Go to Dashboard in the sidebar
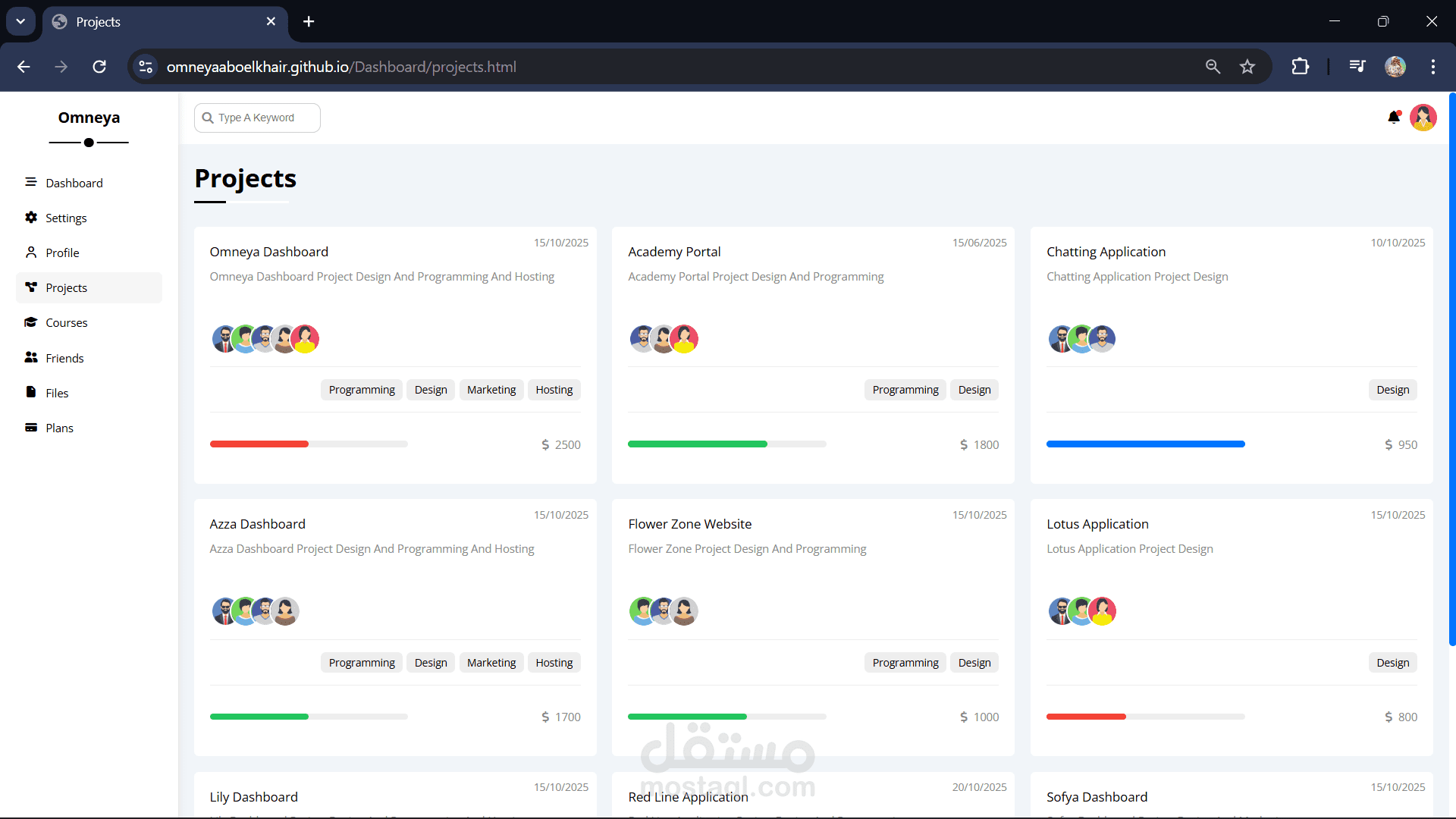Screen dimensions: 1456x819 [x=74, y=183]
